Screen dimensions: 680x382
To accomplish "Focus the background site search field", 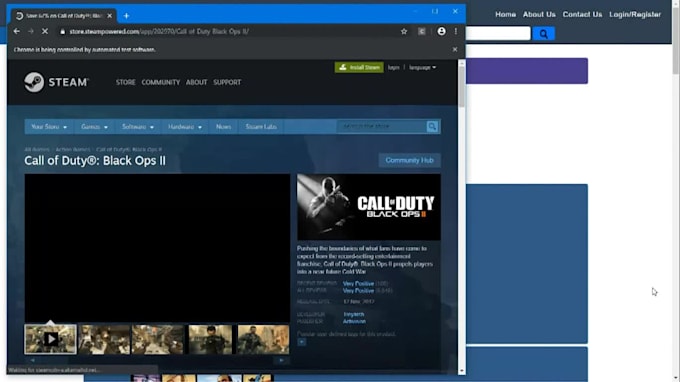I will [x=498, y=33].
